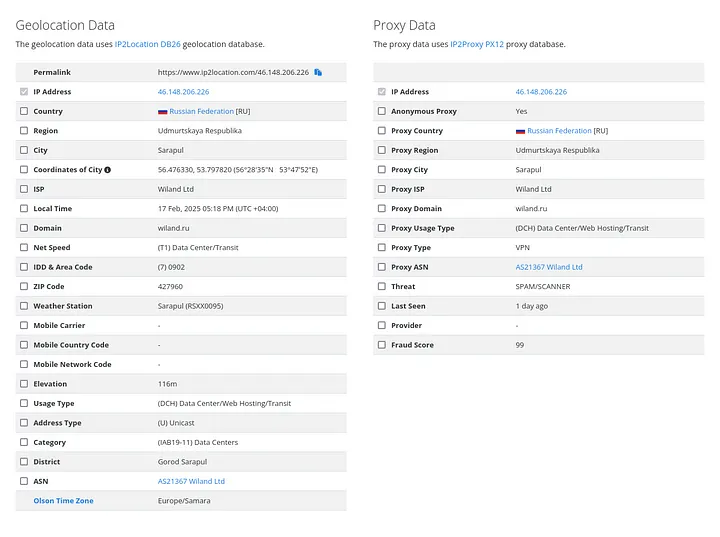Image resolution: width=720 pixels, height=537 pixels.
Task: Click the Russian flag icon in Proxy Country row
Action: pos(520,131)
